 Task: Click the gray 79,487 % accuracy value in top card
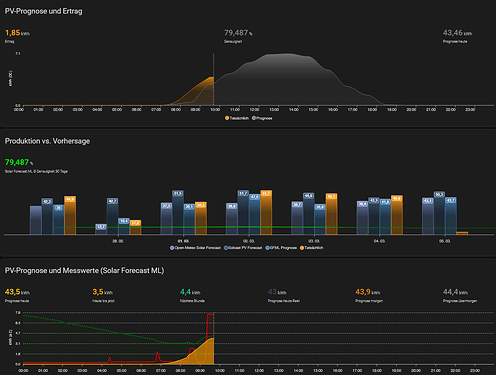pos(238,33)
